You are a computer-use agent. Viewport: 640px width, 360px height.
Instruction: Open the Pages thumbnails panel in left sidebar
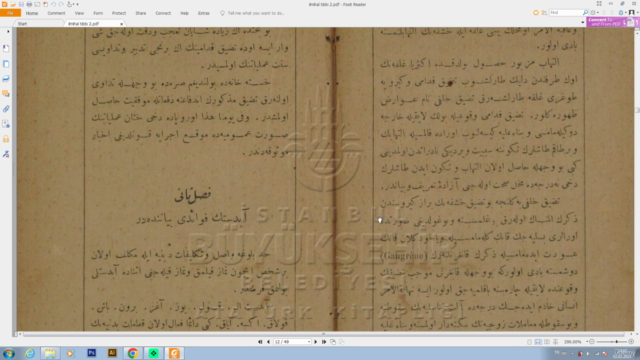[x=6, y=64]
